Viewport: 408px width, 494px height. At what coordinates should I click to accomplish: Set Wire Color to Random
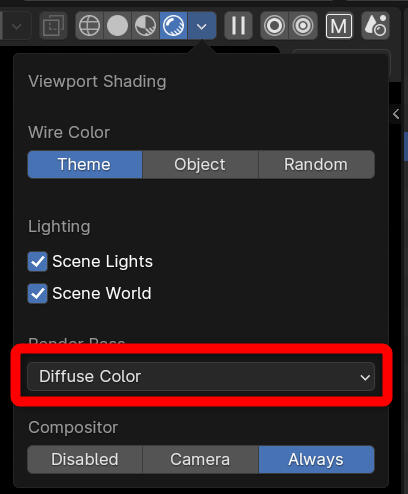(x=316, y=164)
